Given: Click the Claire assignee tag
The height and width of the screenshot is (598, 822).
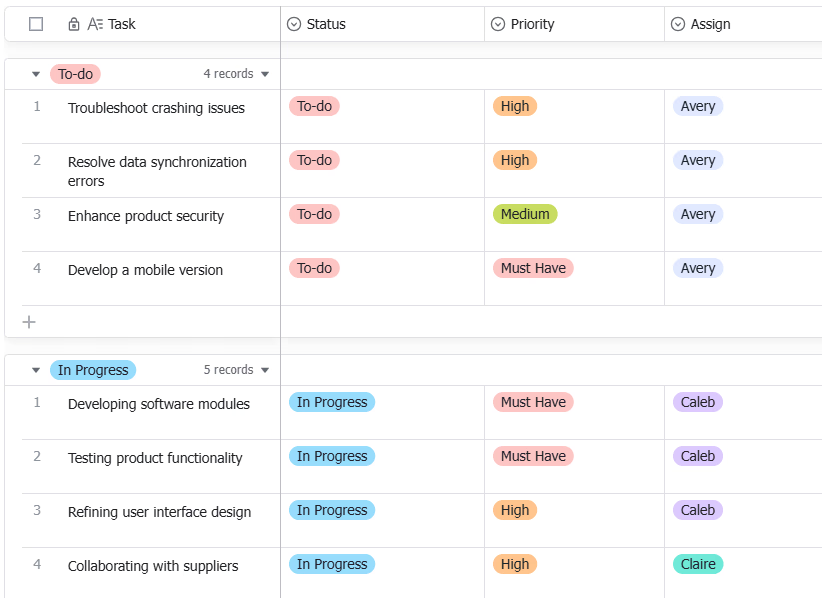Looking at the screenshot, I should (698, 564).
